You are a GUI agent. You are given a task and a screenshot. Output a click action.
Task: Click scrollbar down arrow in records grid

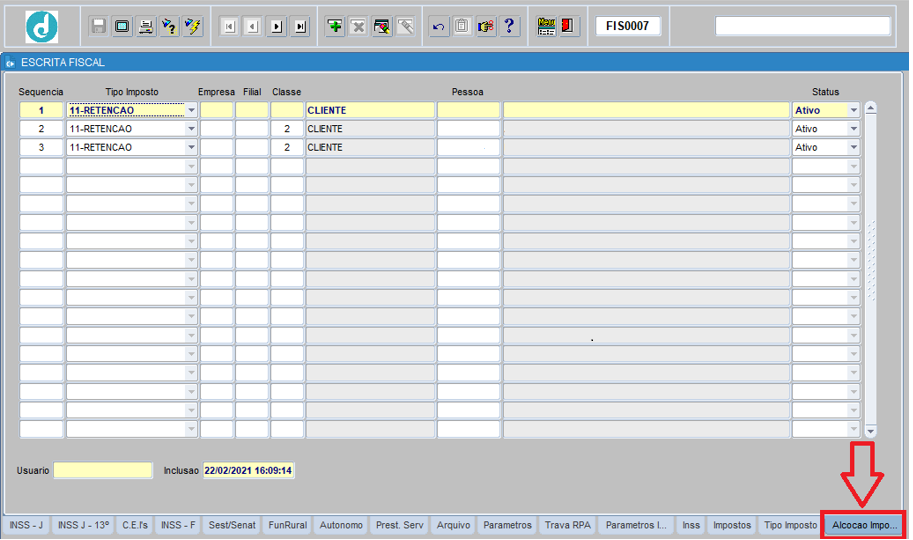tap(870, 431)
